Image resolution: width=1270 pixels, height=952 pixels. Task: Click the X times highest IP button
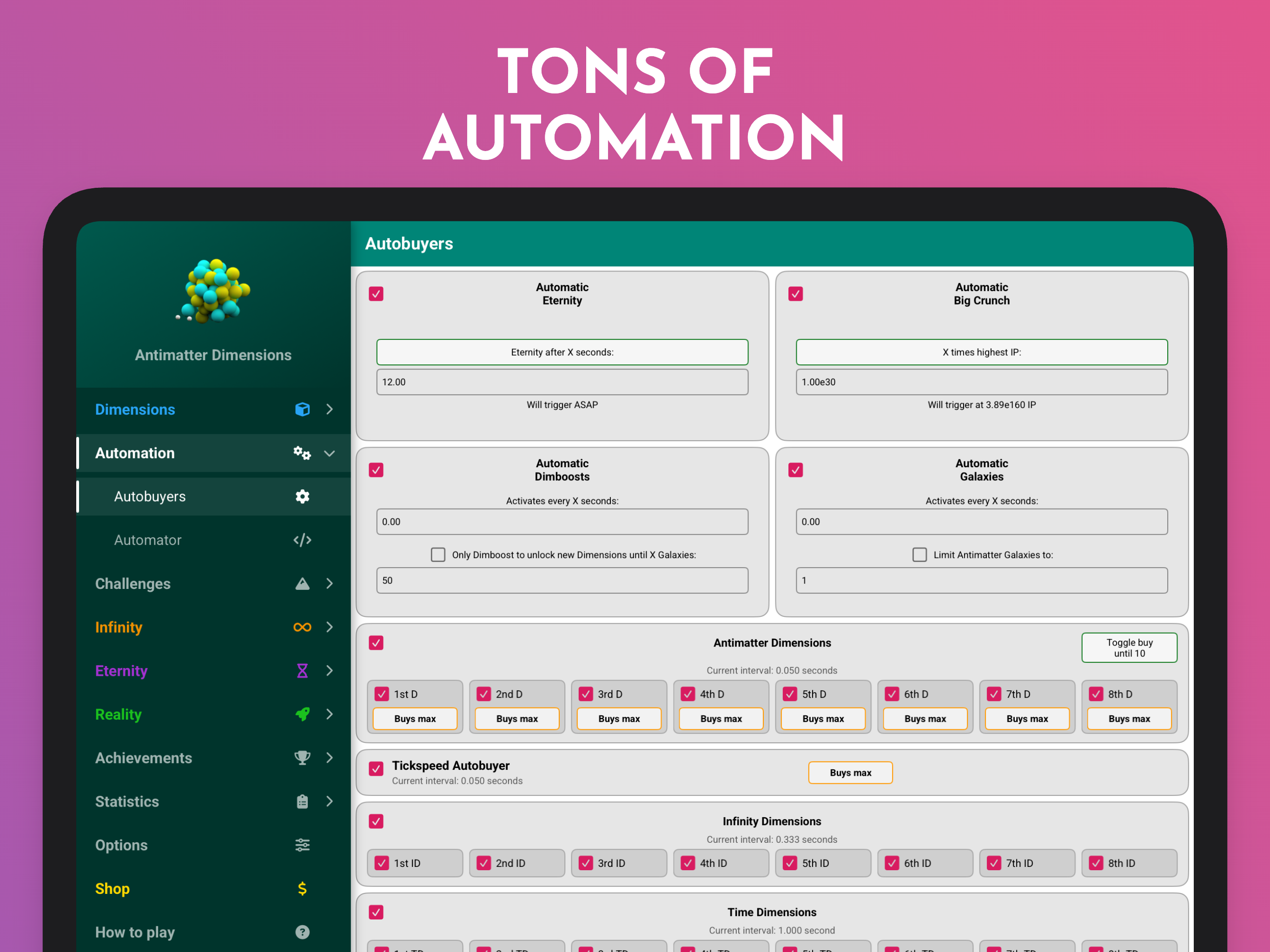(982, 352)
